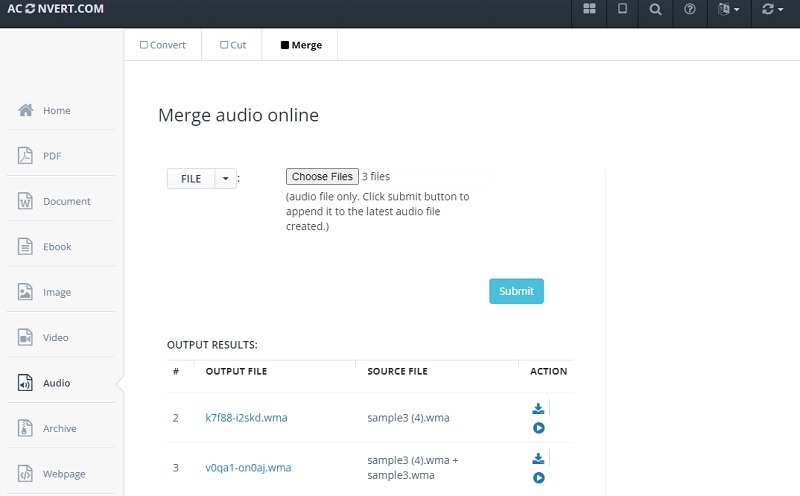Select the Merge option in the top tabs

point(300,45)
